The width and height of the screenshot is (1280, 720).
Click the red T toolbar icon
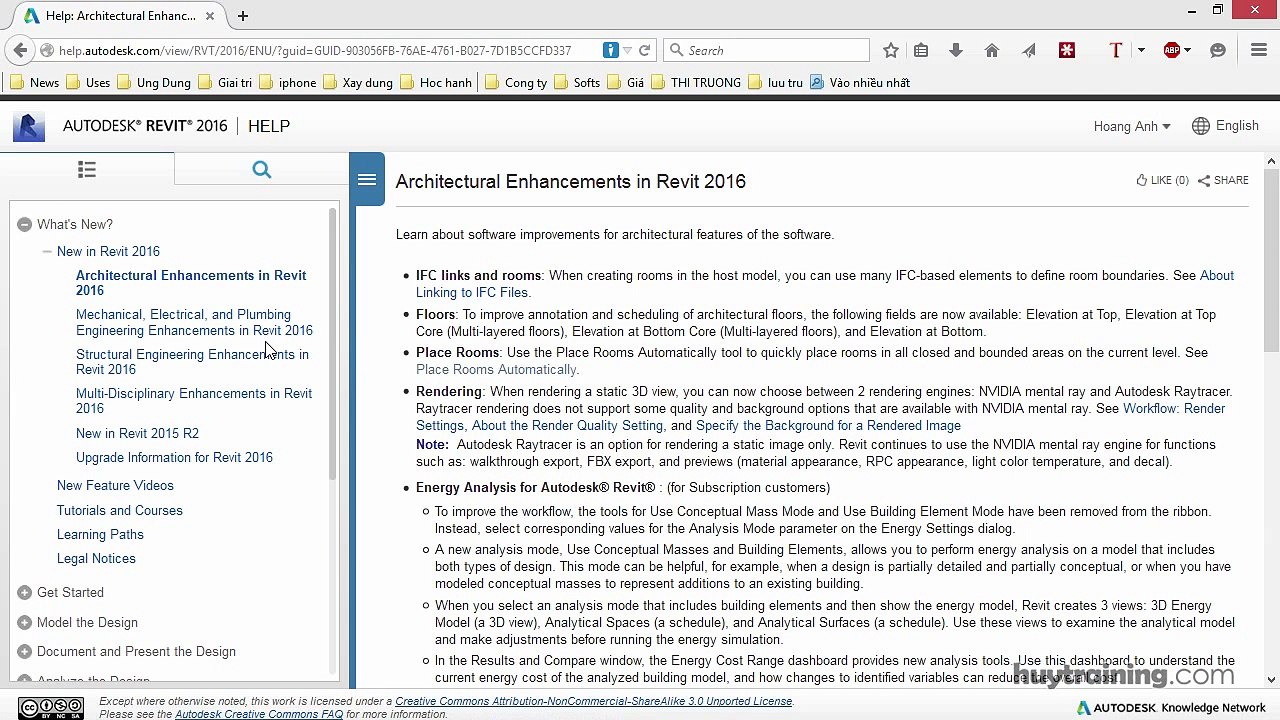[x=1116, y=50]
